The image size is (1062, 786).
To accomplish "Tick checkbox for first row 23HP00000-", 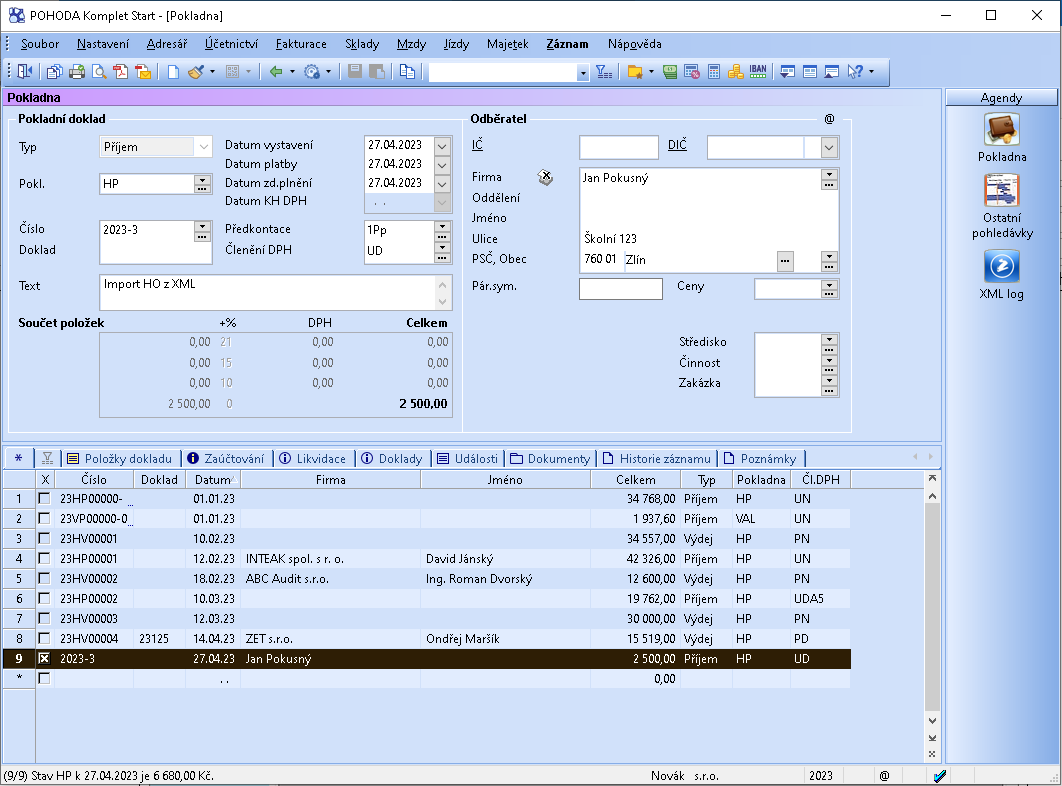I will tap(44, 499).
